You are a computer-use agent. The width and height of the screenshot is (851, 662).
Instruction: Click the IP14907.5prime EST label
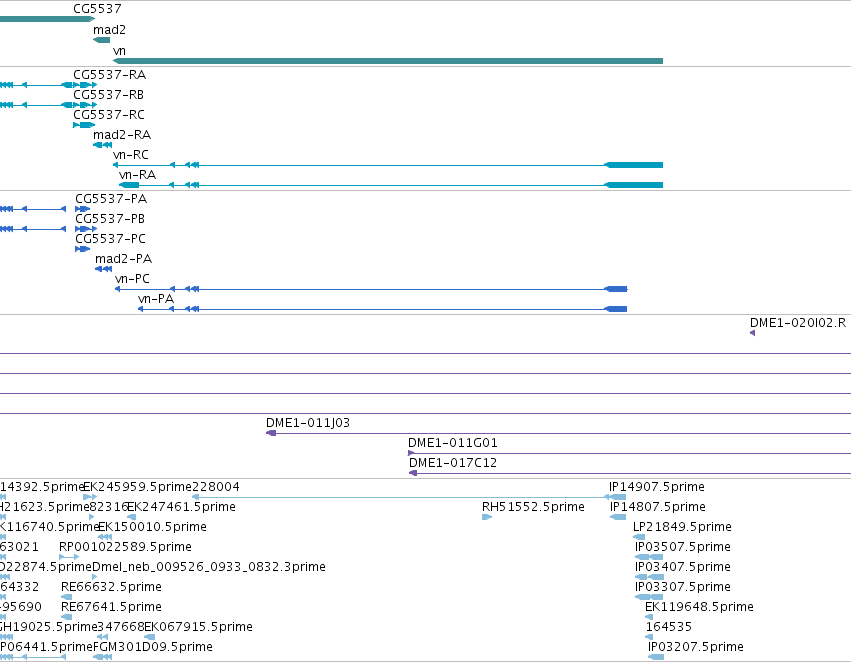click(657, 487)
